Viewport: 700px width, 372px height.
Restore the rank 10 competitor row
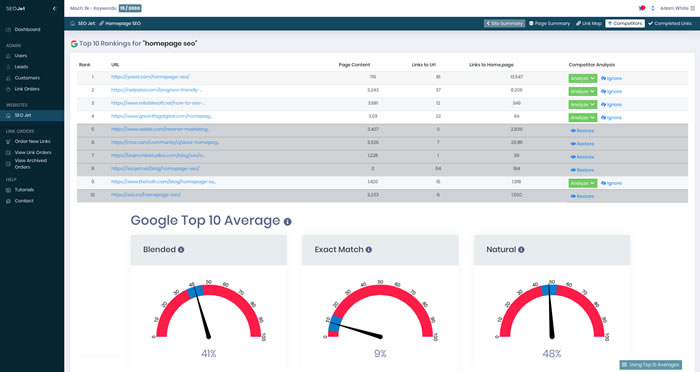(x=582, y=196)
